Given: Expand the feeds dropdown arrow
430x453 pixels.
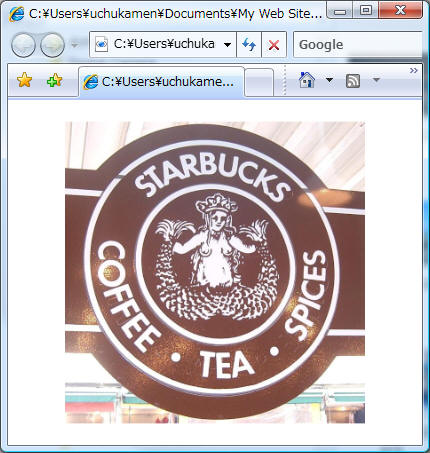Looking at the screenshot, I should pos(376,80).
